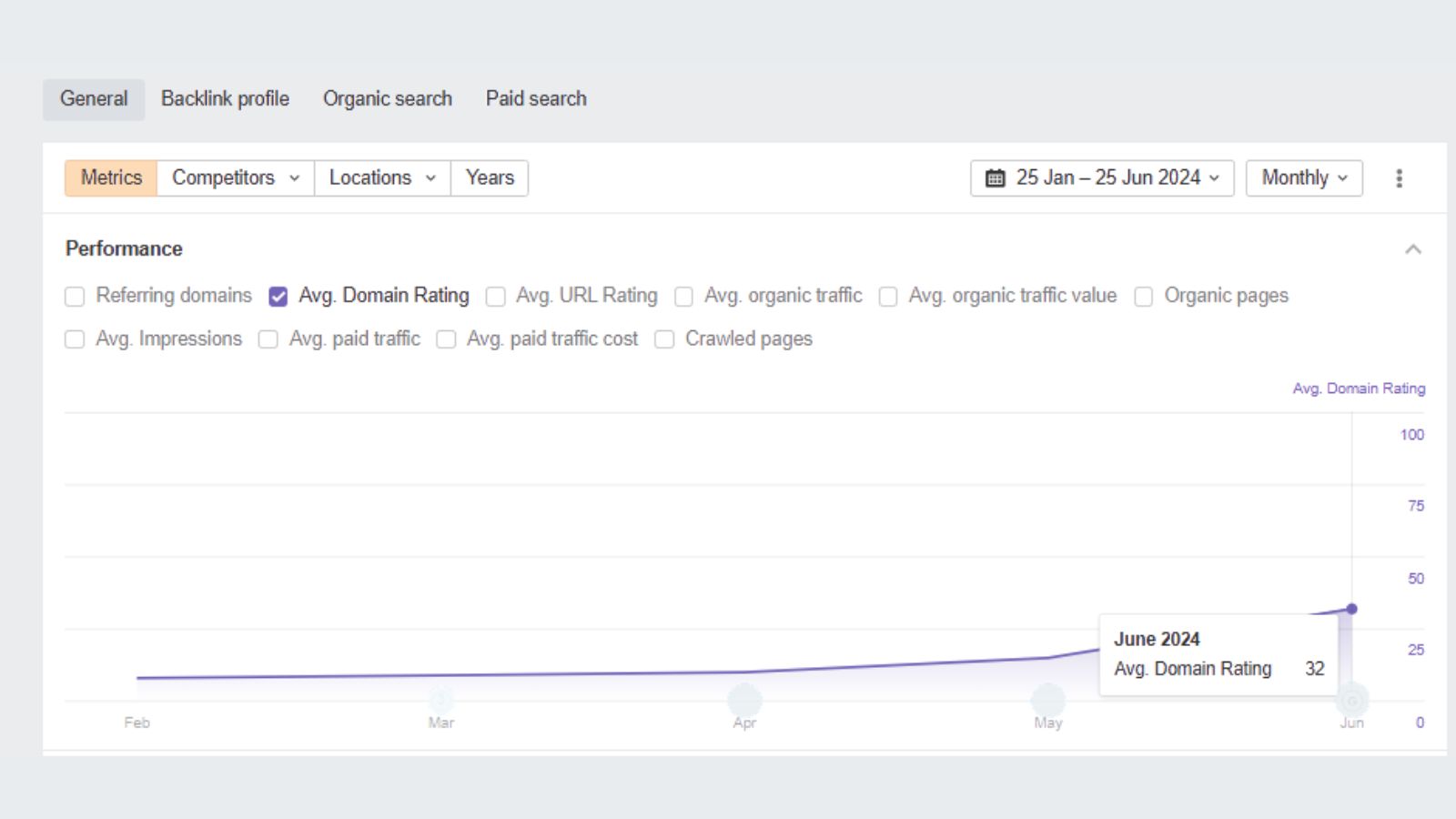1456x819 pixels.
Task: Tick the Avg. Impressions checkbox
Action: (x=75, y=339)
